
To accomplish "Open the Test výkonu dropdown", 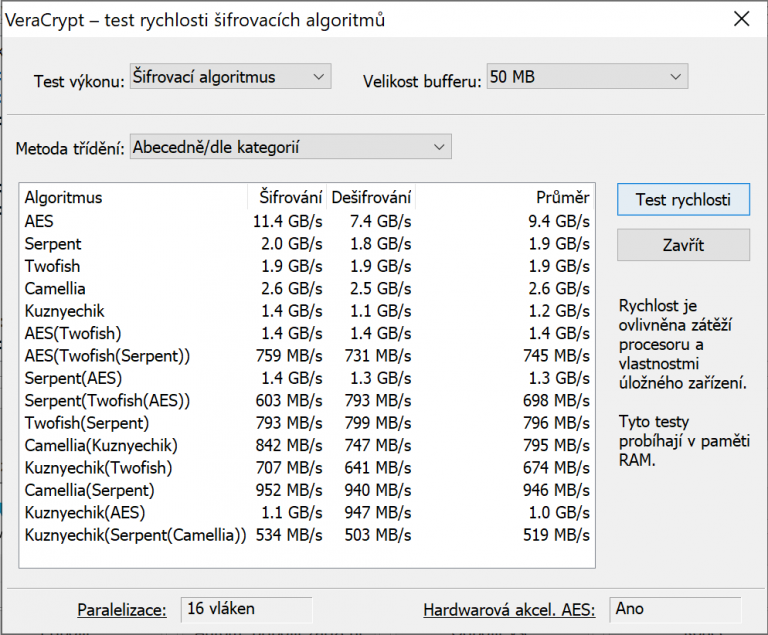I will pos(229,77).
